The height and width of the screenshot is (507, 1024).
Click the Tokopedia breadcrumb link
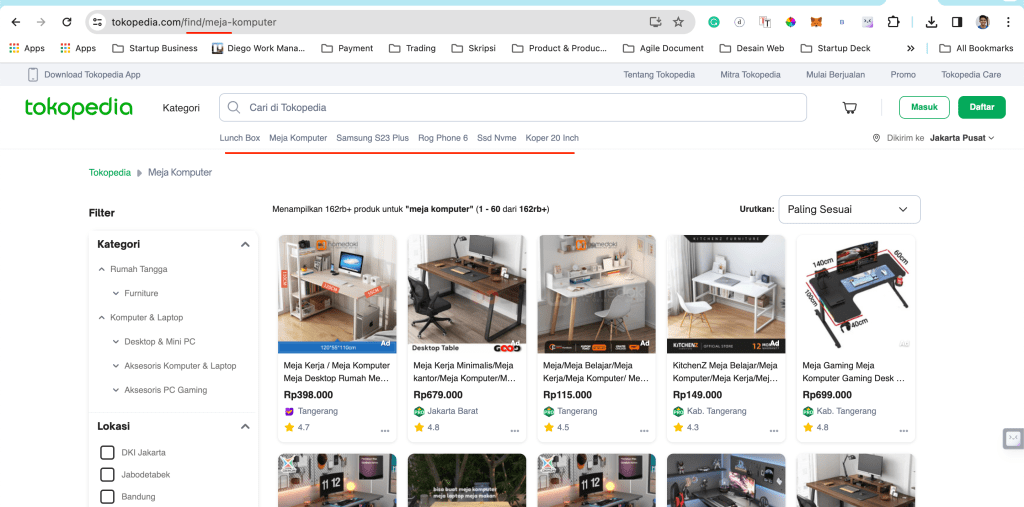point(110,173)
